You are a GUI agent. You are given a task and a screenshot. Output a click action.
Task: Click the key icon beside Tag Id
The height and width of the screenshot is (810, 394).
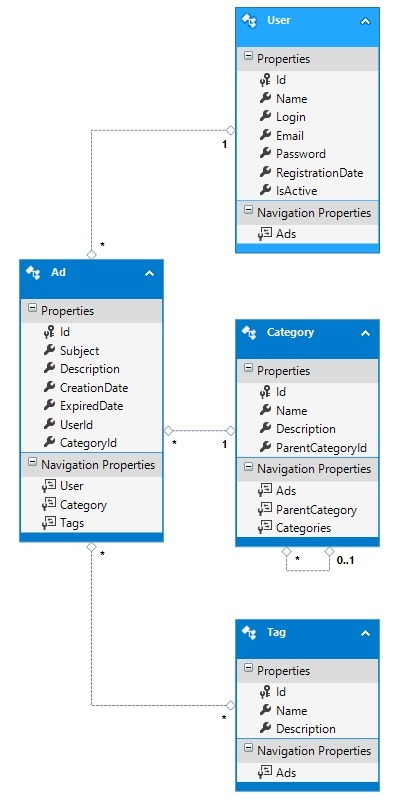coord(265,692)
